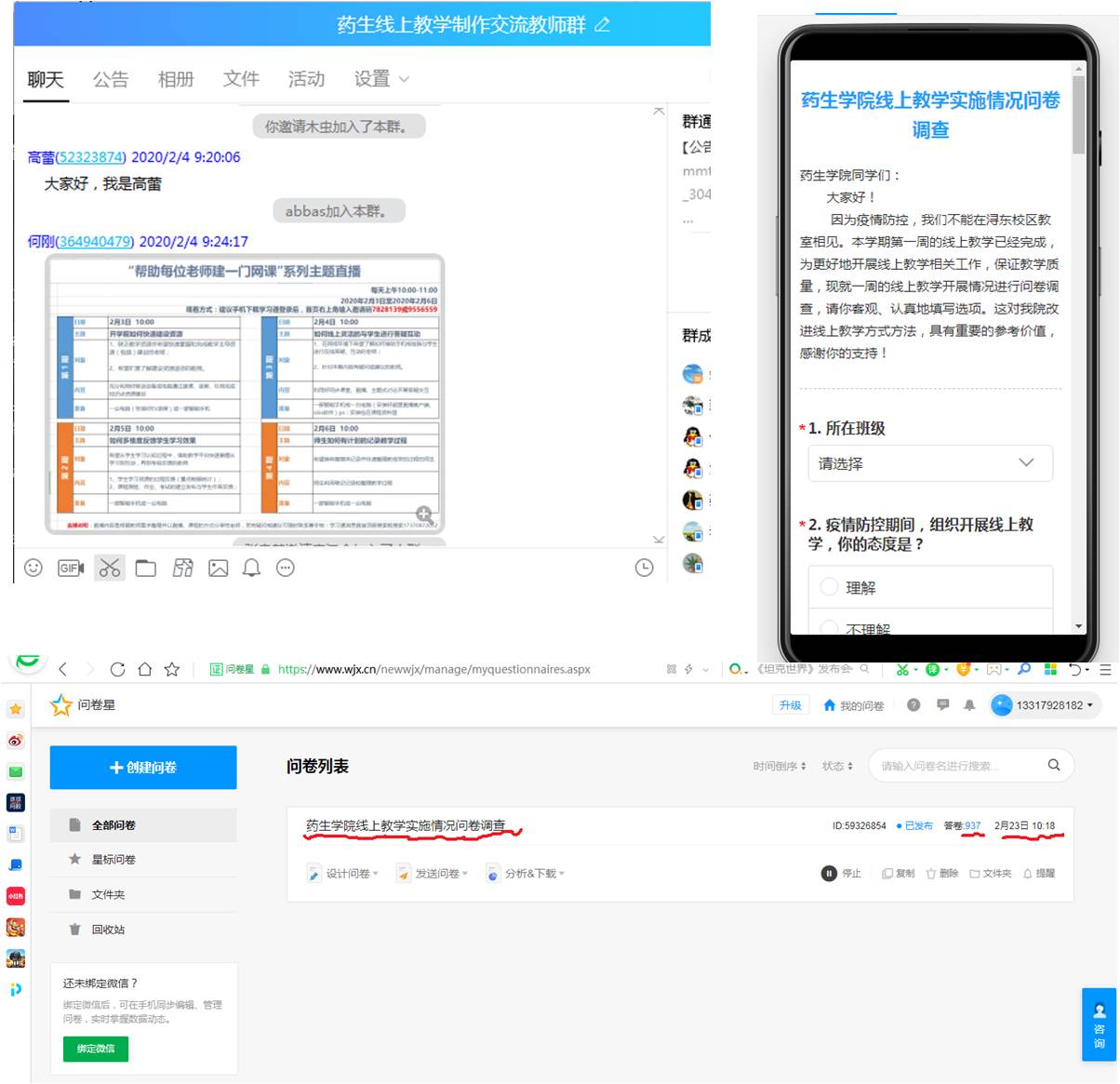Switch to the 公告 tab

point(111,79)
